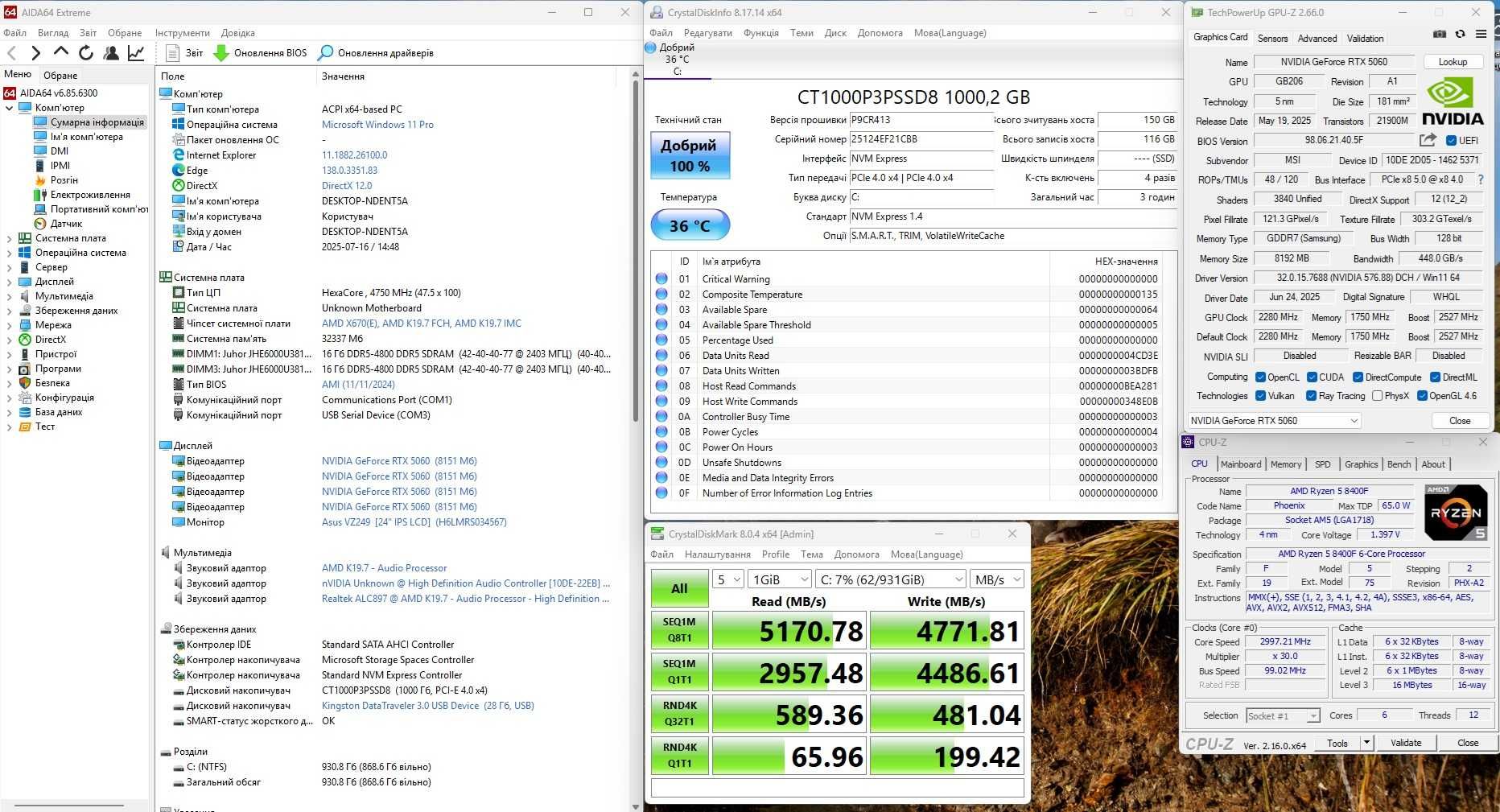Click the Close button in GPU-Z window
The width and height of the screenshot is (1500, 812).
tap(1459, 421)
